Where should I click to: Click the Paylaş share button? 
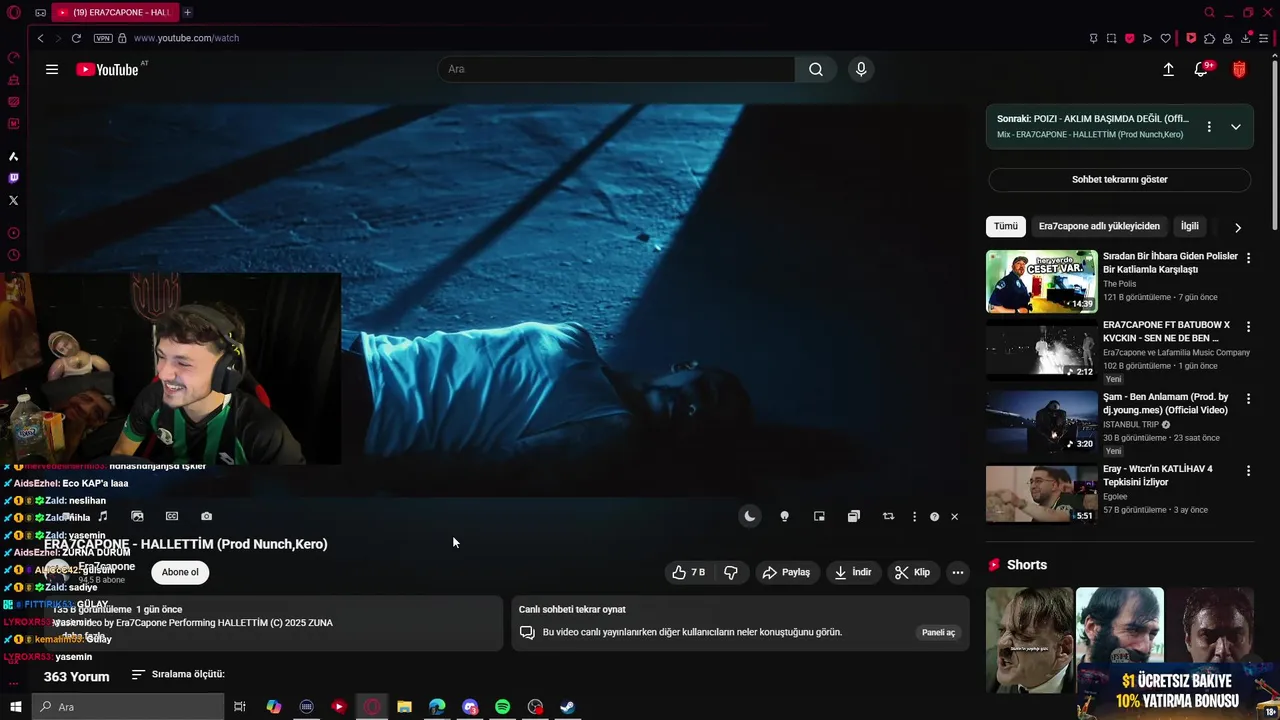[x=786, y=572]
